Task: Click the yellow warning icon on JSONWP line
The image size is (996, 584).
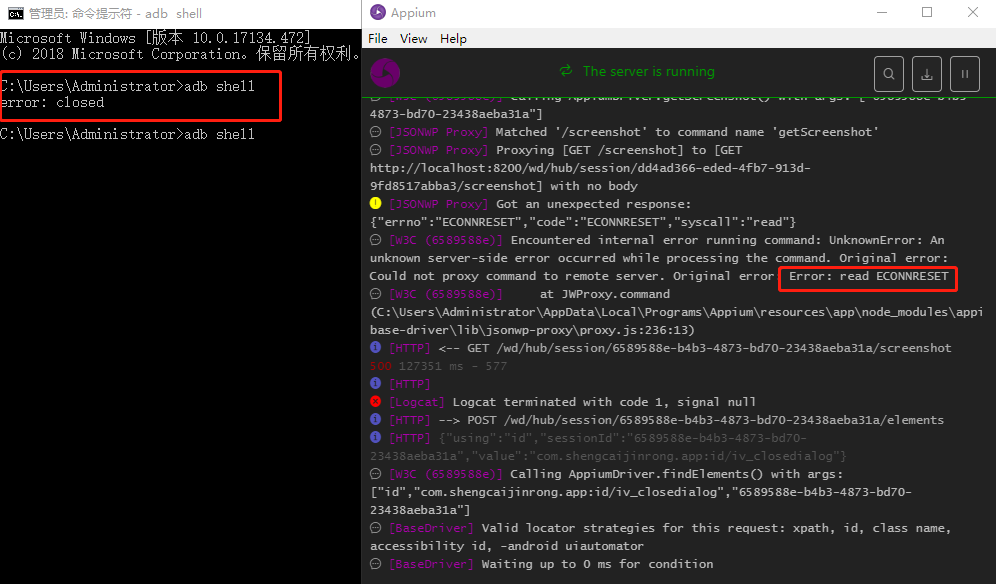Action: [375, 203]
